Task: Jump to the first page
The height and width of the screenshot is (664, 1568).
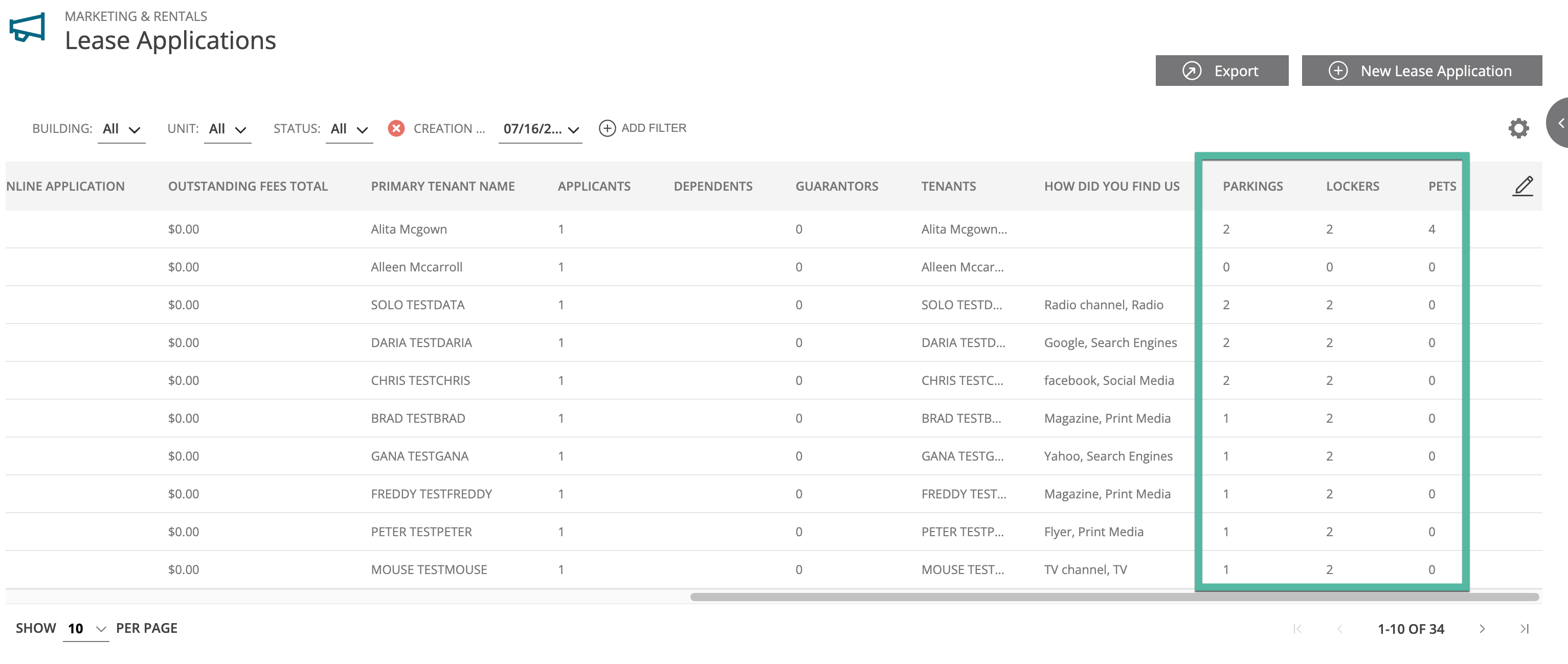Action: [1297, 629]
